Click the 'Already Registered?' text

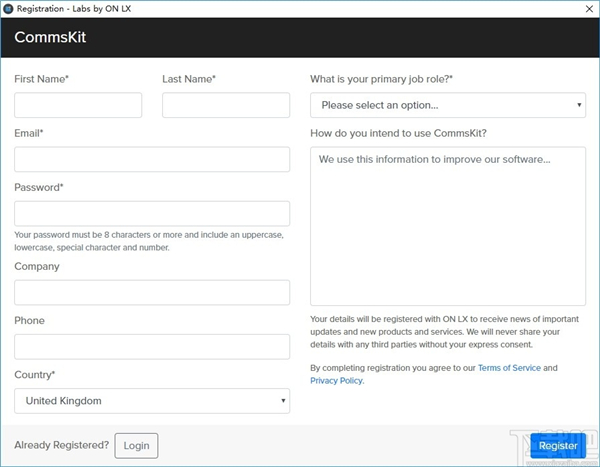tap(61, 445)
